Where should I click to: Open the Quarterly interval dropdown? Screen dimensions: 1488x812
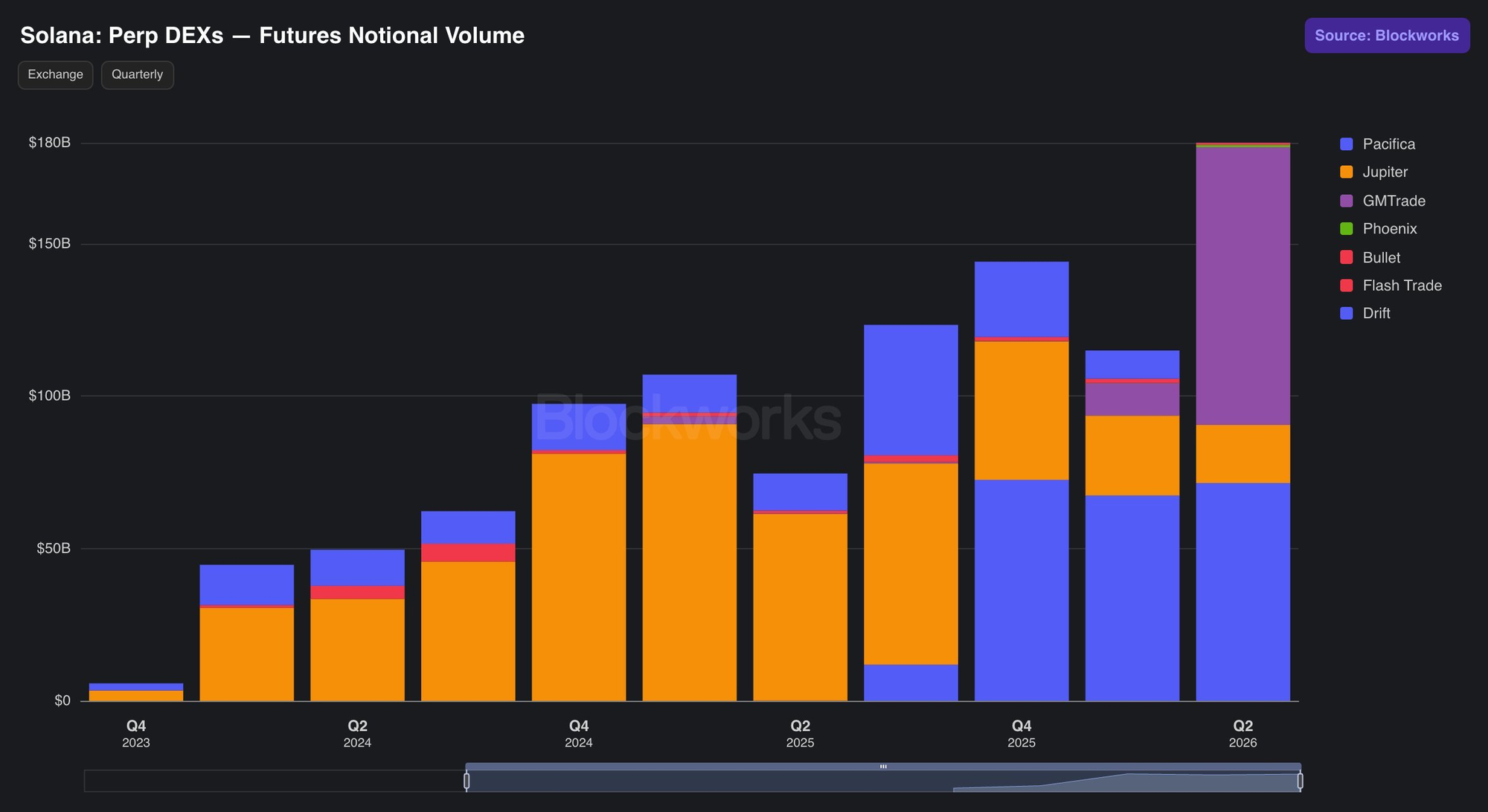pos(138,75)
